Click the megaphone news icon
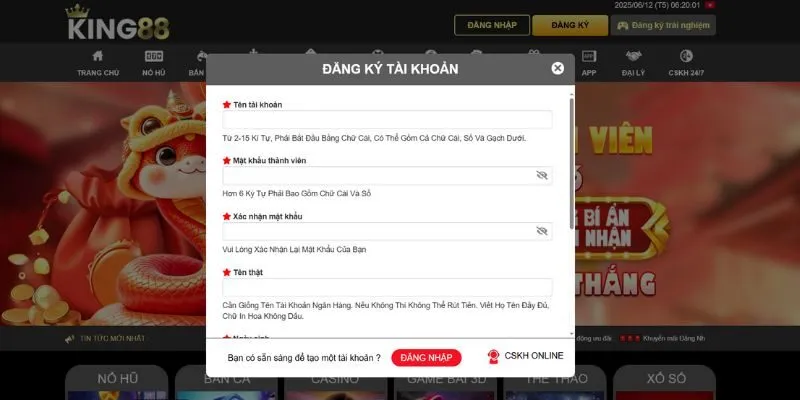This screenshot has height=400, width=800. click(x=70, y=339)
